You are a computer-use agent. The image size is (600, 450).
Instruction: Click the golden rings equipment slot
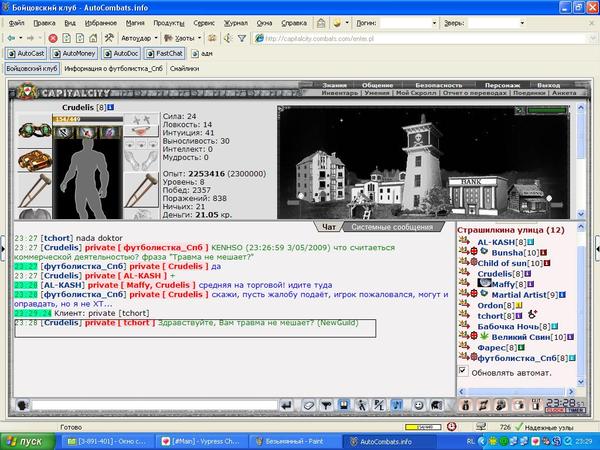click(x=34, y=160)
